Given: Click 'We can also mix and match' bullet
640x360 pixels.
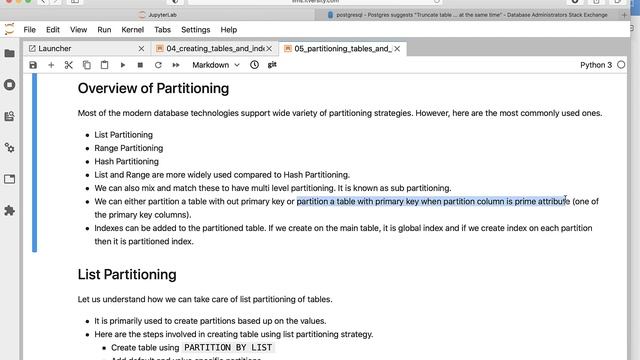Looking at the screenshot, I should coord(273,188).
